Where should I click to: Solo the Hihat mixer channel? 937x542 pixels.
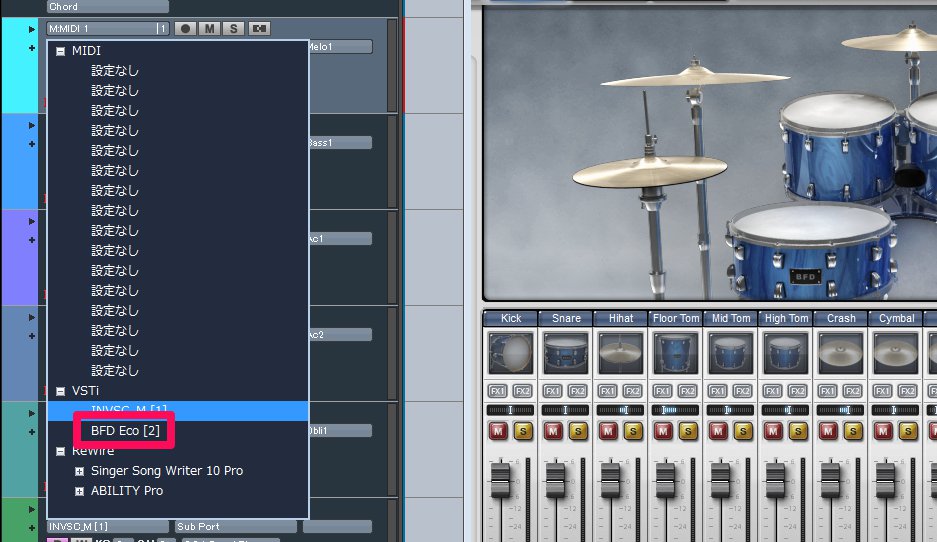coord(633,430)
